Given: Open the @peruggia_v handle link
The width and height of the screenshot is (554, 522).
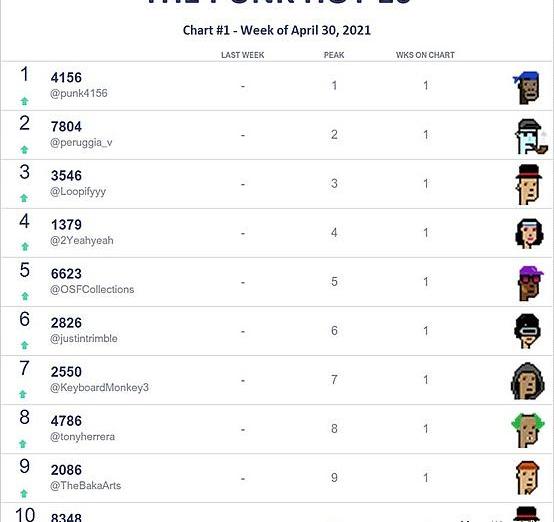Looking at the screenshot, I should click(81, 142).
